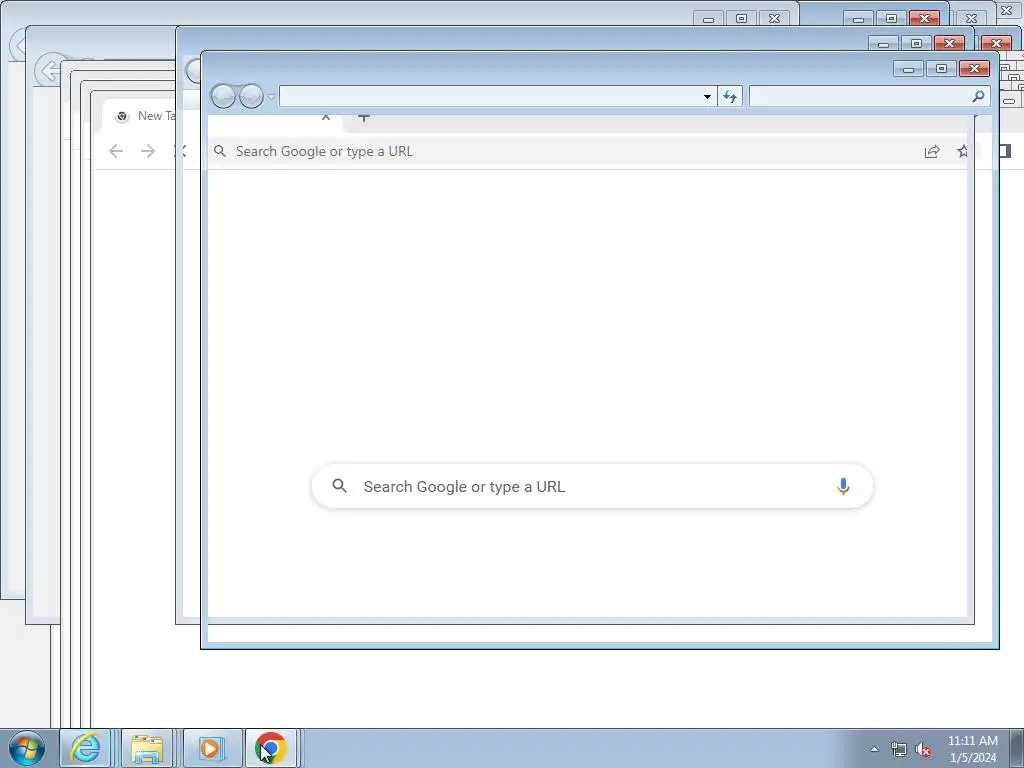The height and width of the screenshot is (768, 1024).
Task: Close the Chrome tab with its X
Action: pos(326,118)
